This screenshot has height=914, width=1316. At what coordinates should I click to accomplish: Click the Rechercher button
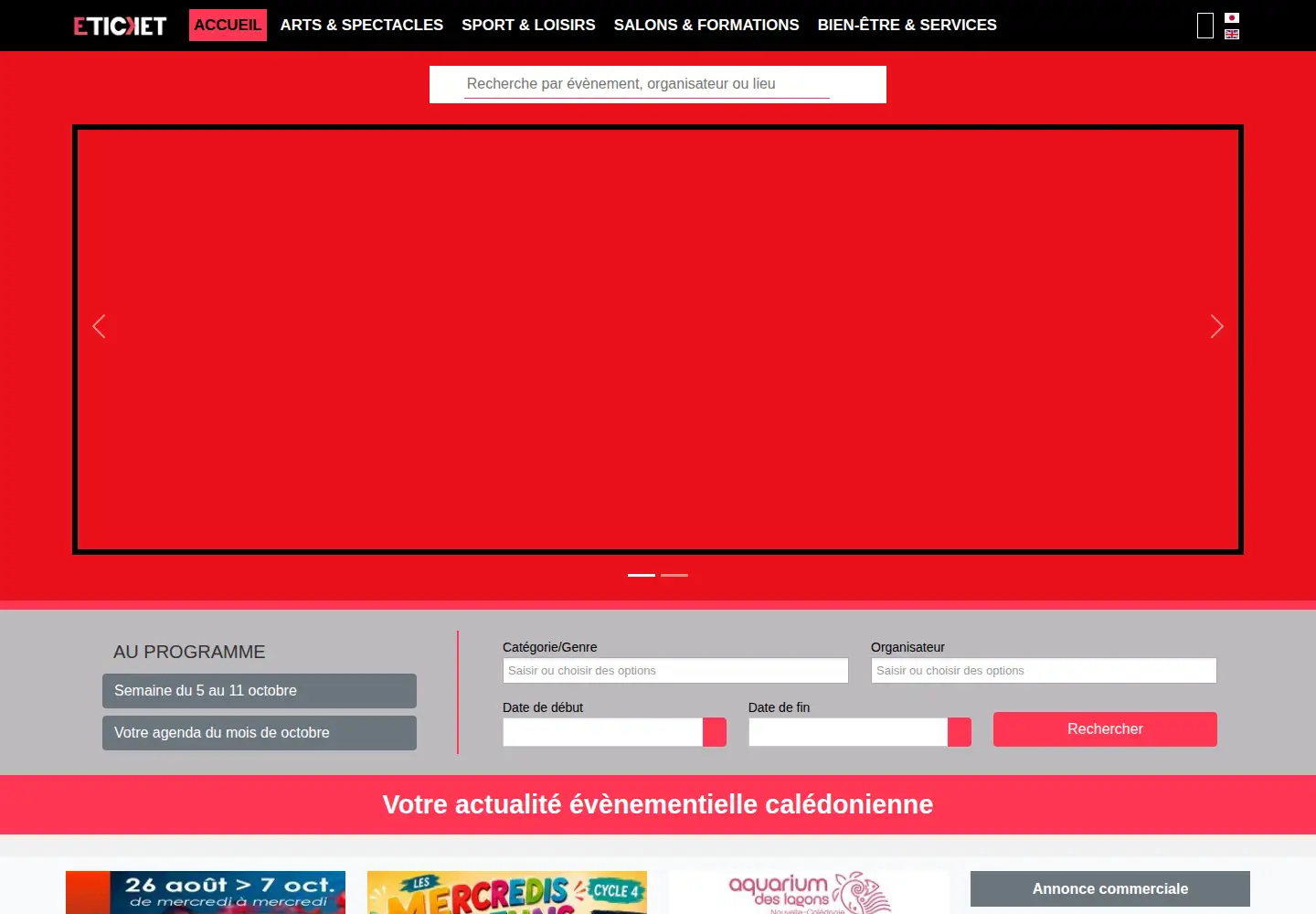1105,729
